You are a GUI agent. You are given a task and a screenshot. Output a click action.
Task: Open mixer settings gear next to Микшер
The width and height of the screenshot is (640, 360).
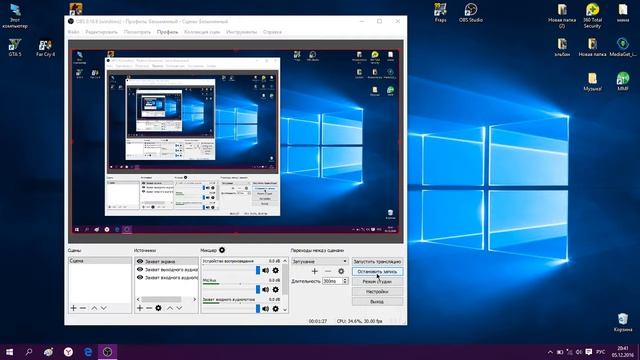(222, 250)
